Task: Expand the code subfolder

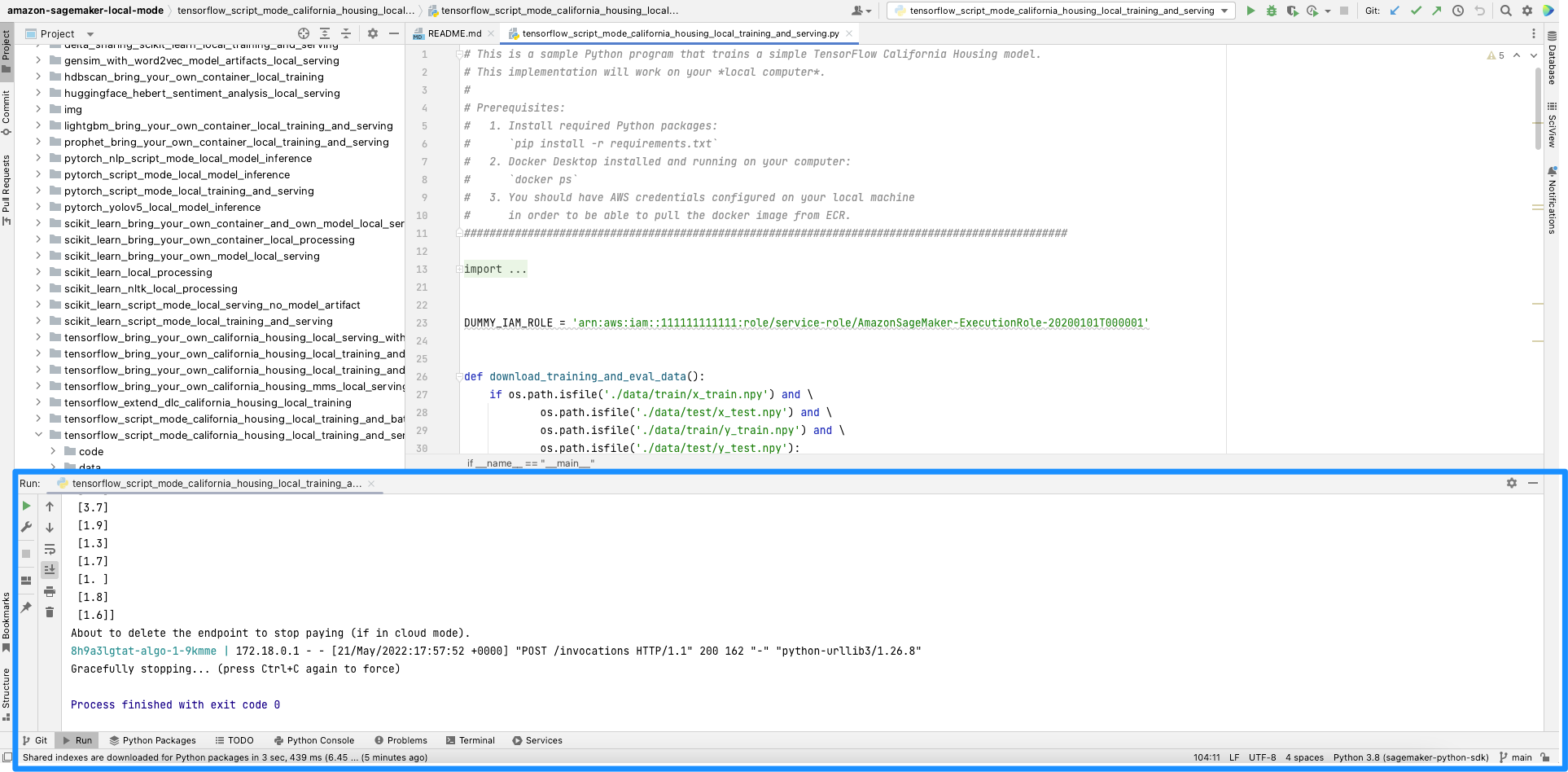Action: tap(53, 451)
